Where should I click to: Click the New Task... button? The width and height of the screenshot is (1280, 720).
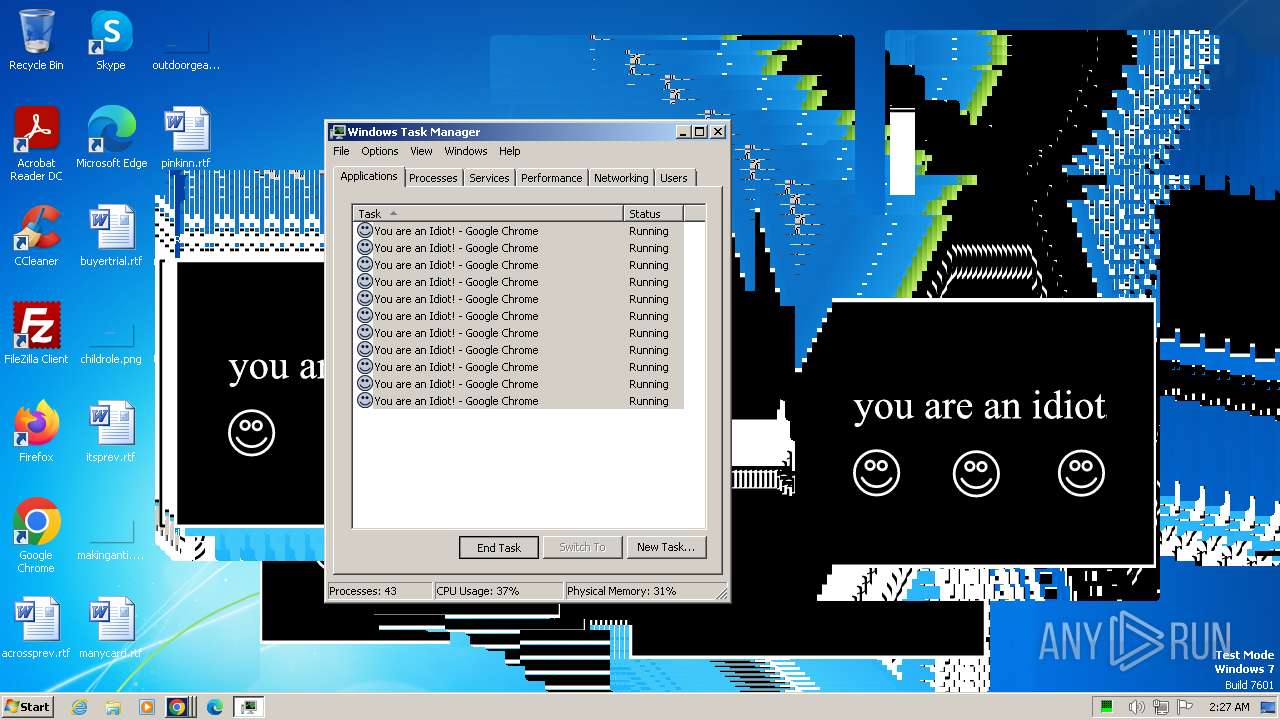click(x=666, y=547)
